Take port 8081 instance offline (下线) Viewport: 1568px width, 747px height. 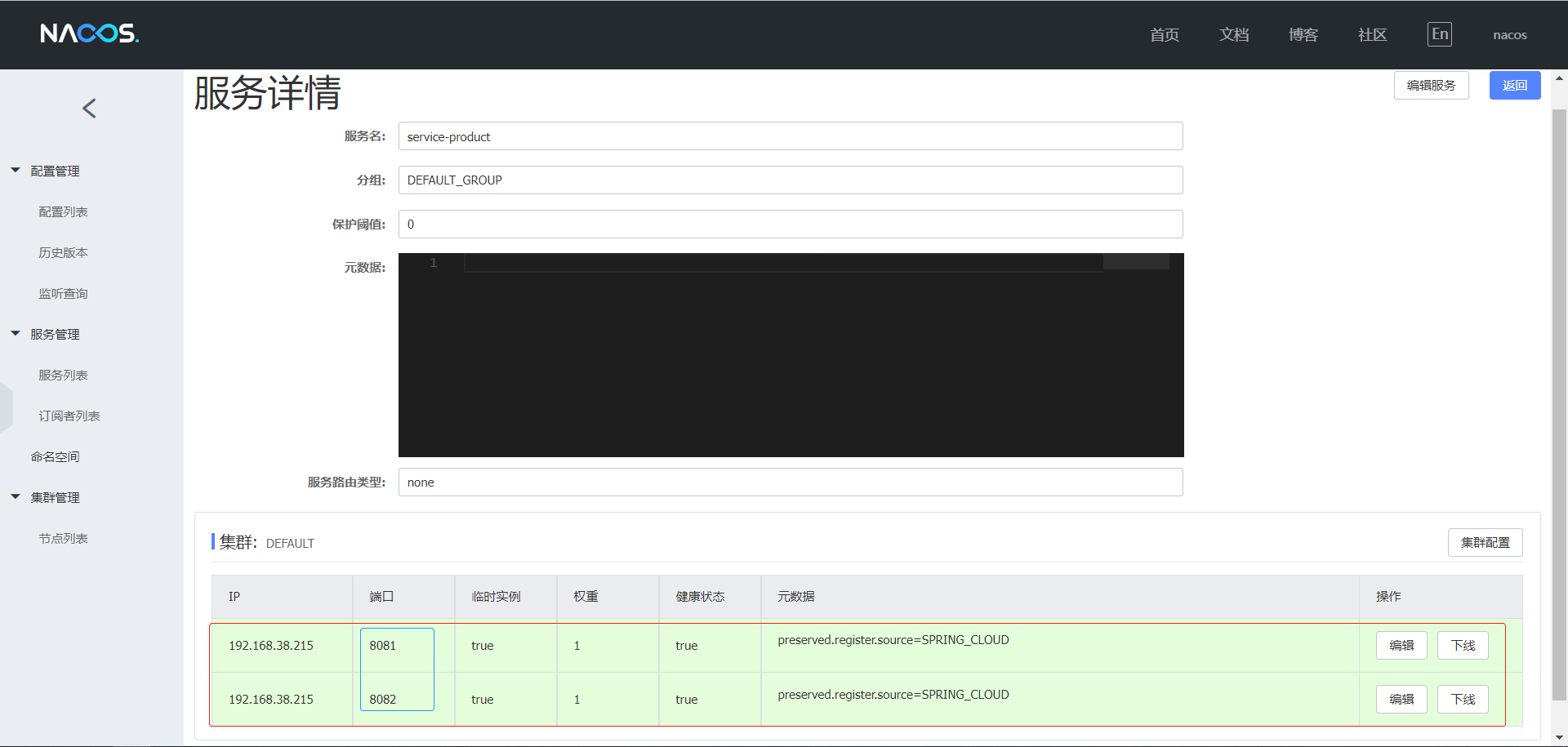pos(1463,645)
